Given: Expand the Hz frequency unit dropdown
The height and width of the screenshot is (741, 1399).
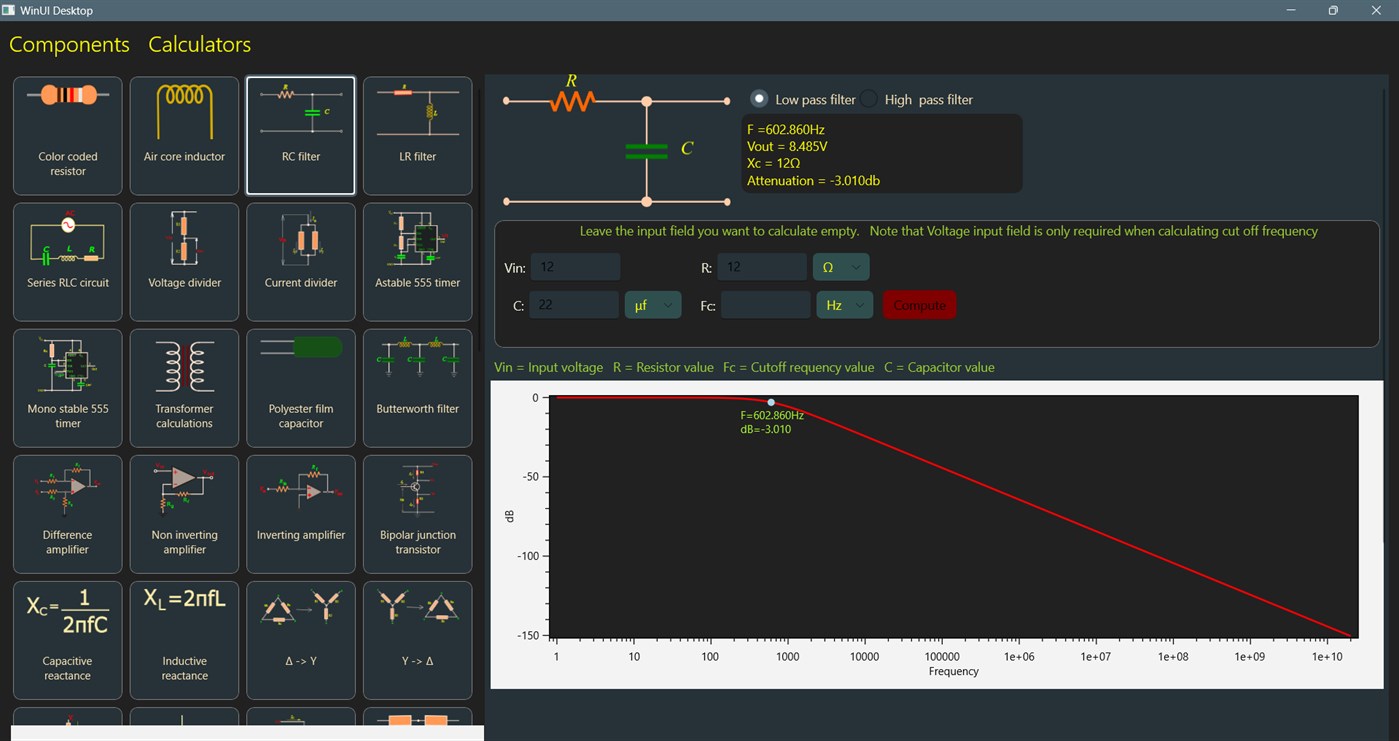Looking at the screenshot, I should pyautogui.click(x=845, y=305).
